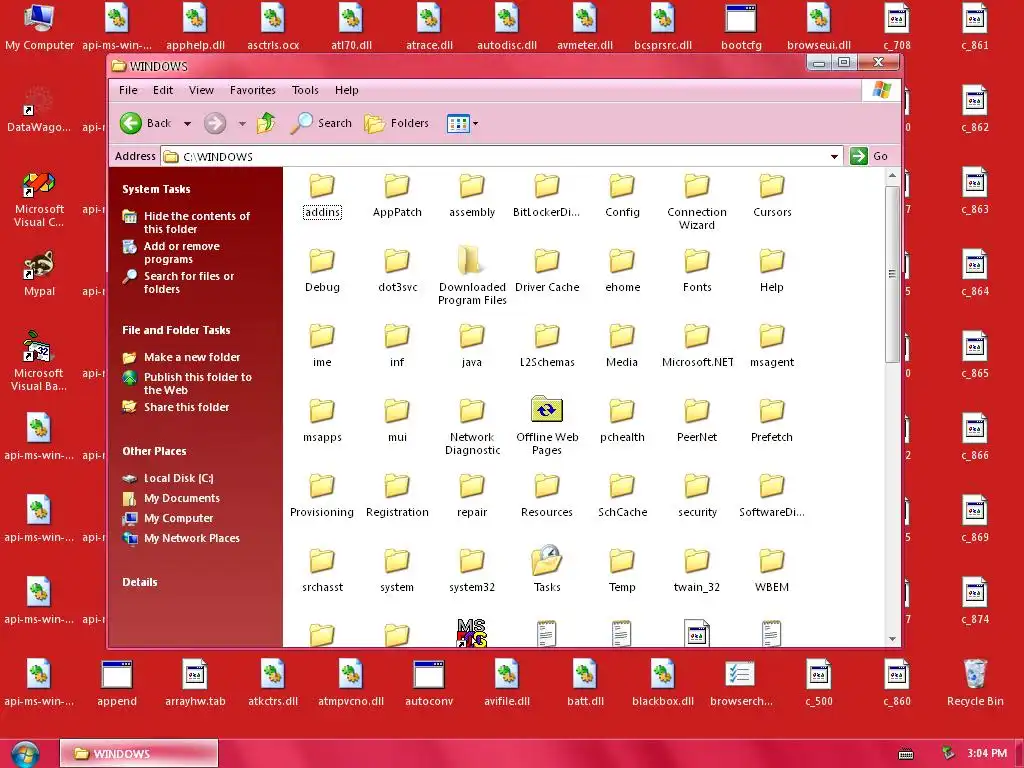Collapse the File and Folder Tasks header
The image size is (1024, 768).
click(176, 330)
